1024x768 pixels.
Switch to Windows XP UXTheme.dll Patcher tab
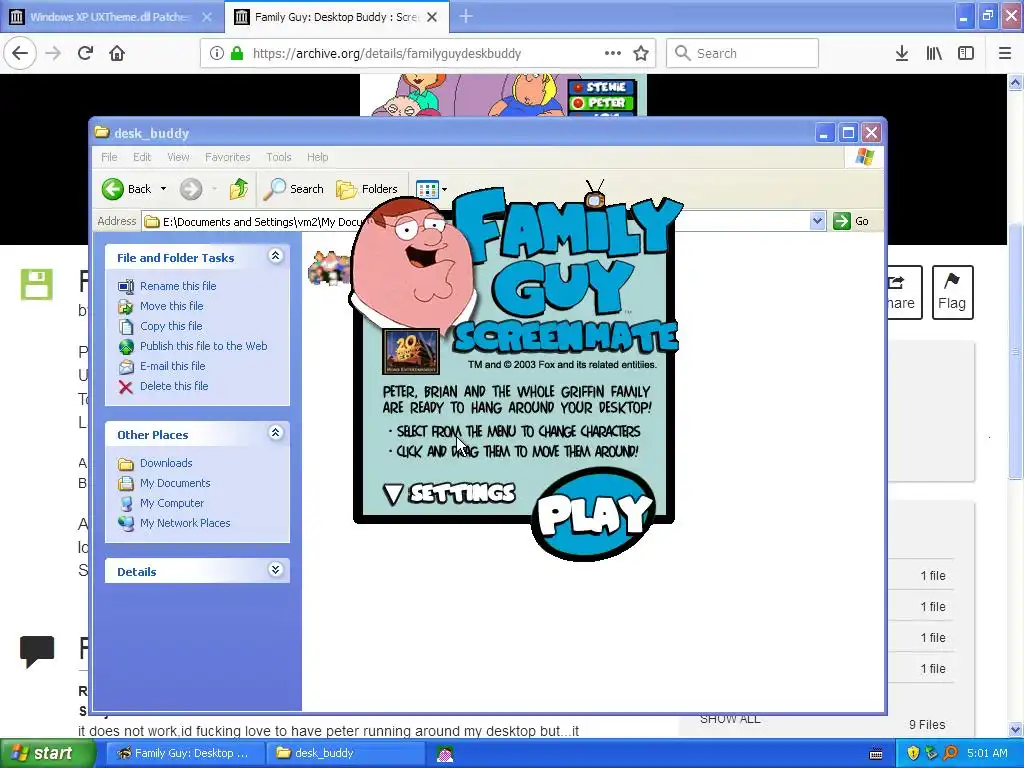110,17
